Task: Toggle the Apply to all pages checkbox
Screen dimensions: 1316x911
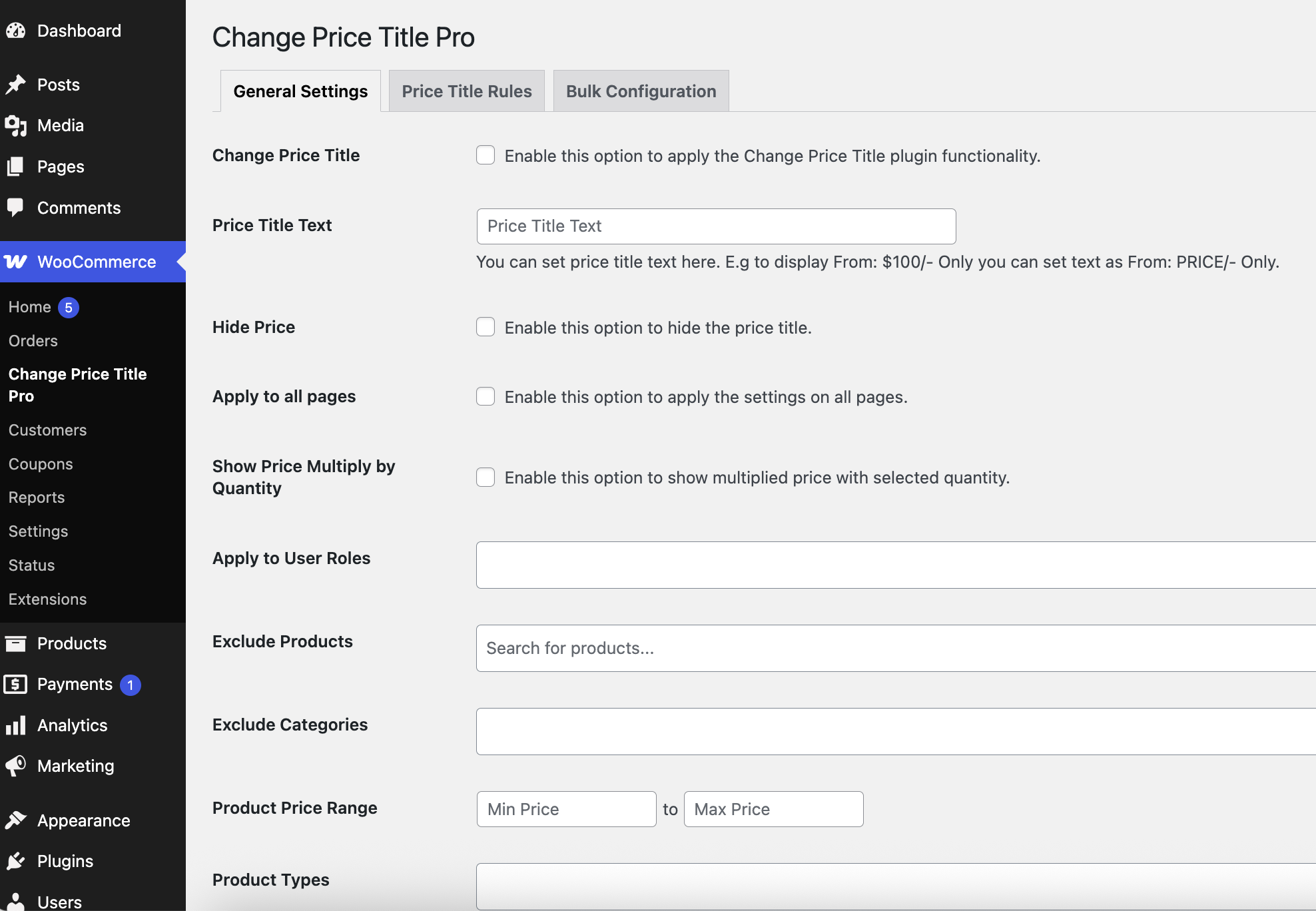Action: (486, 396)
